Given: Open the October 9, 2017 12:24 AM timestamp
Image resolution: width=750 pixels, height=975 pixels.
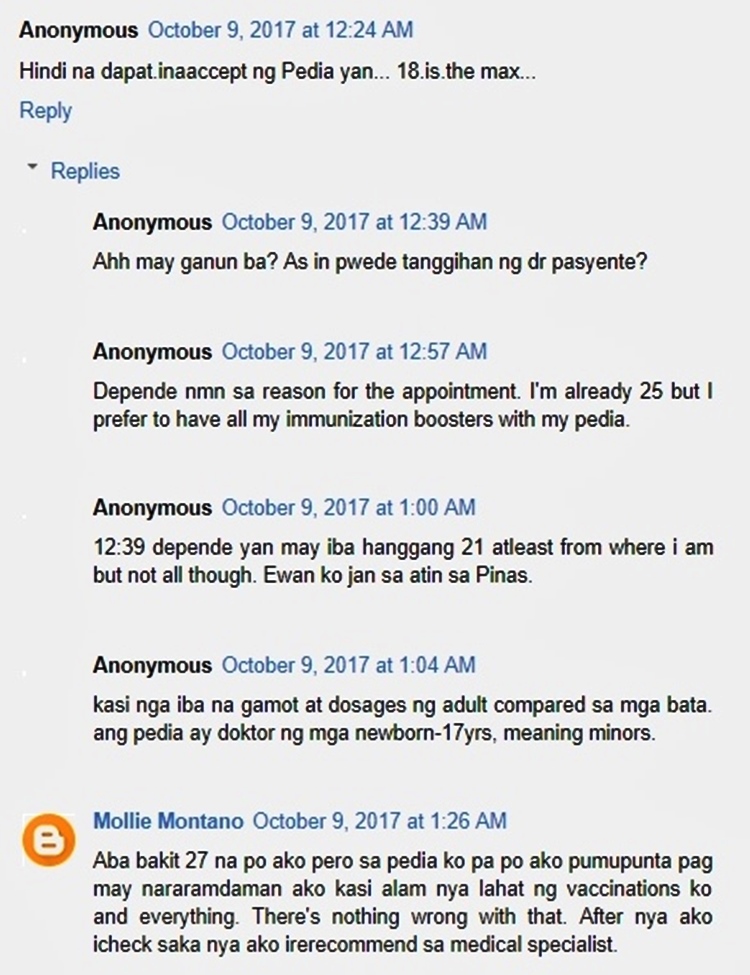Looking at the screenshot, I should 280,30.
